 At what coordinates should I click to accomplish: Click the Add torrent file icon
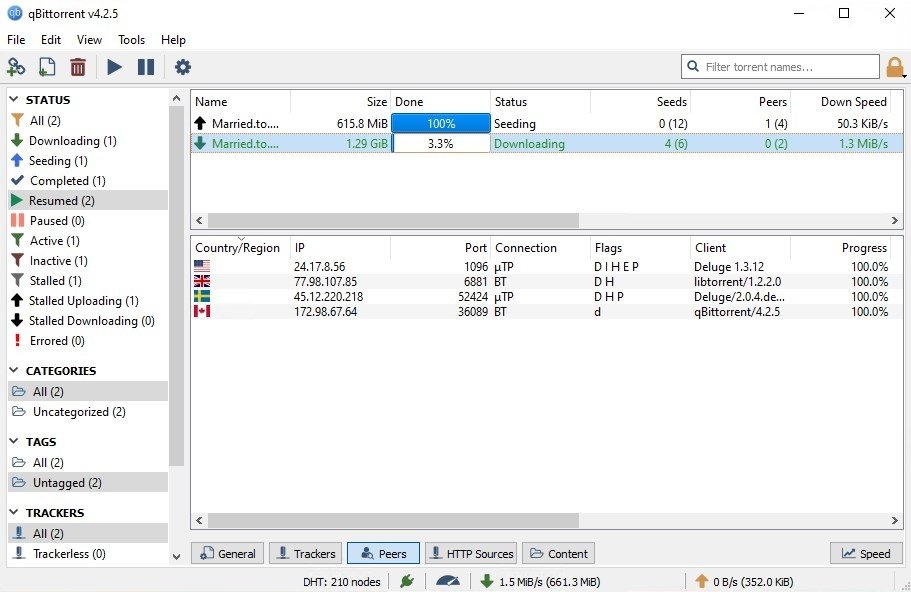coord(47,67)
